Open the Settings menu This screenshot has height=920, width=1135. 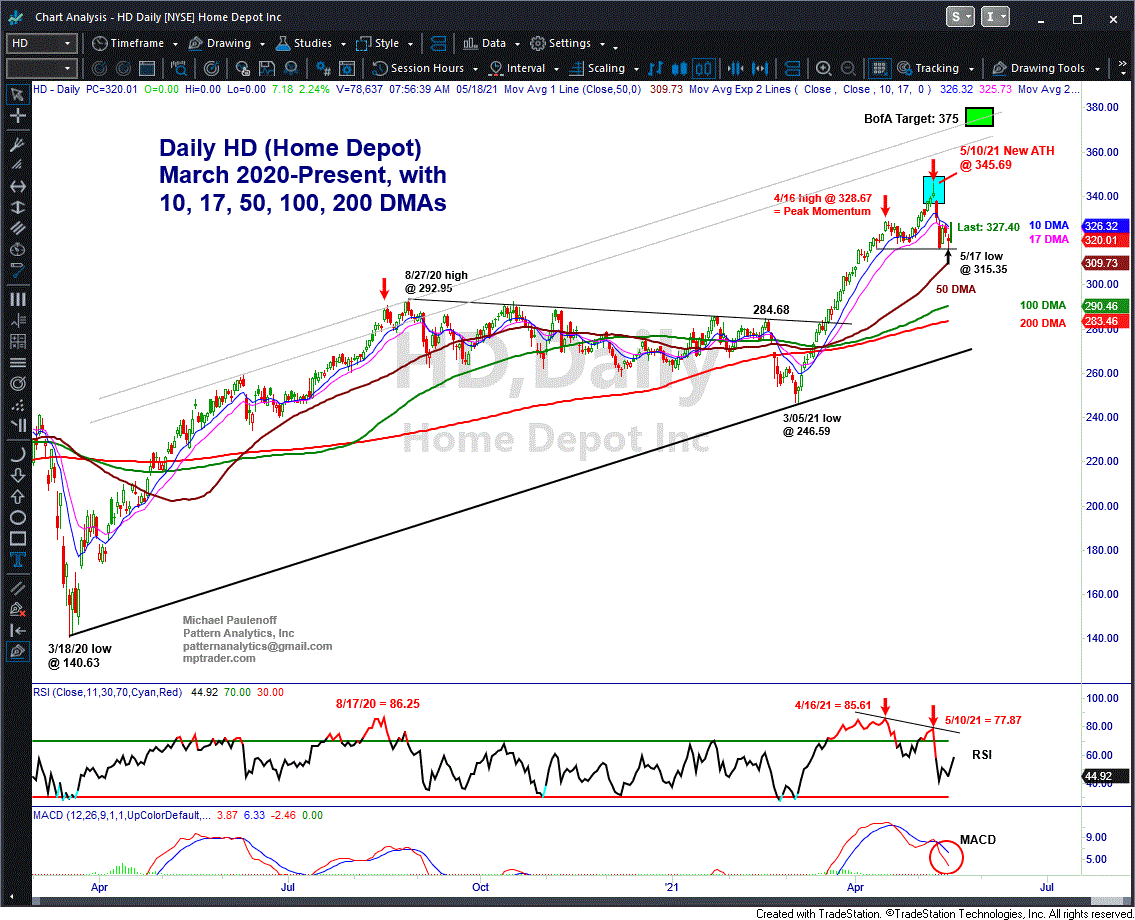coord(568,43)
